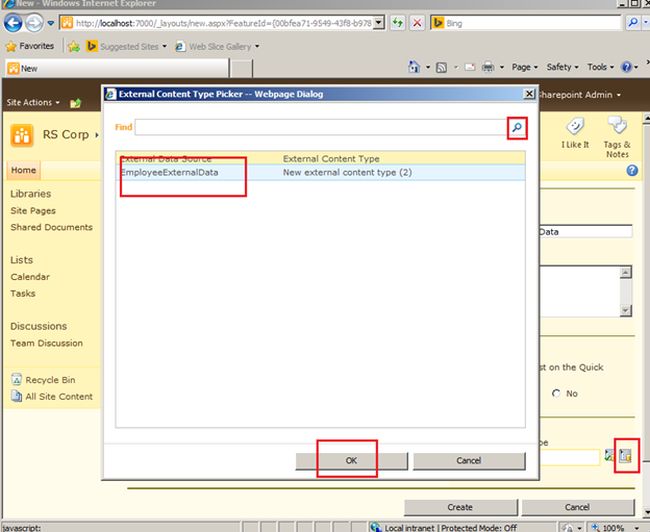The width and height of the screenshot is (650, 532).
Task: Click the Tags & Notes icon
Action: 617,137
